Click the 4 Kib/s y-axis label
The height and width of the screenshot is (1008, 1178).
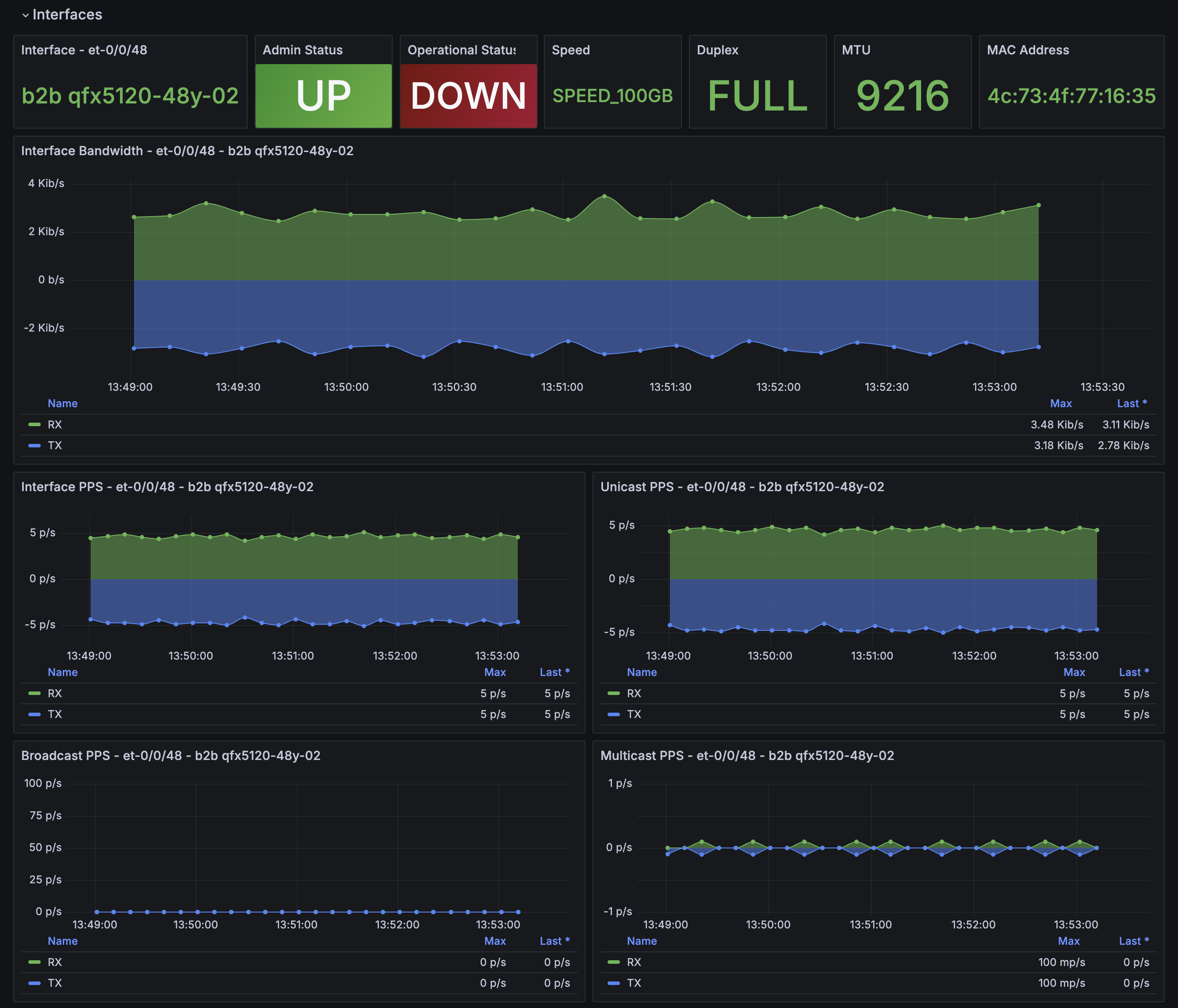(46, 183)
